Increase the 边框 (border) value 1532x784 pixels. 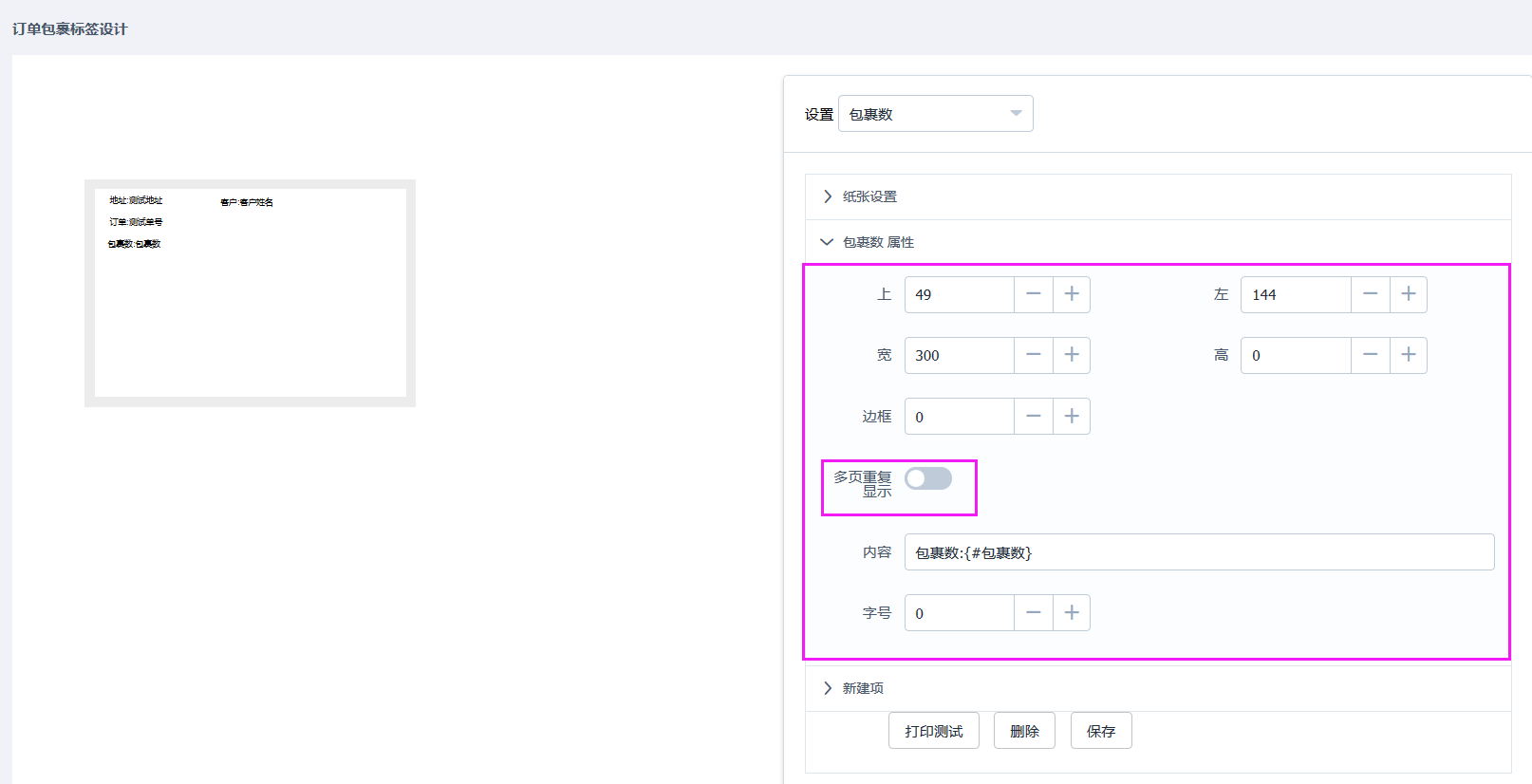pyautogui.click(x=1072, y=416)
